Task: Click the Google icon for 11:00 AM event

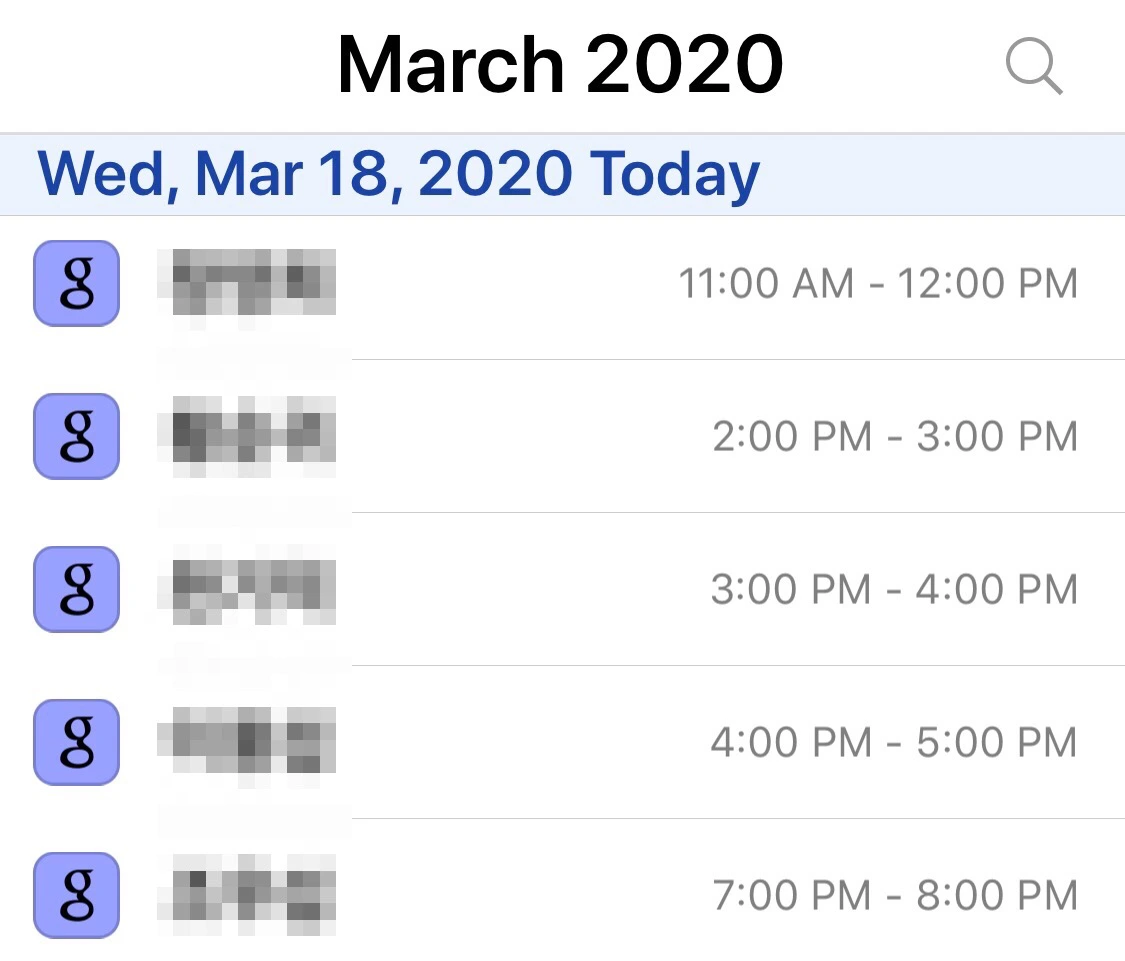Action: coord(77,283)
